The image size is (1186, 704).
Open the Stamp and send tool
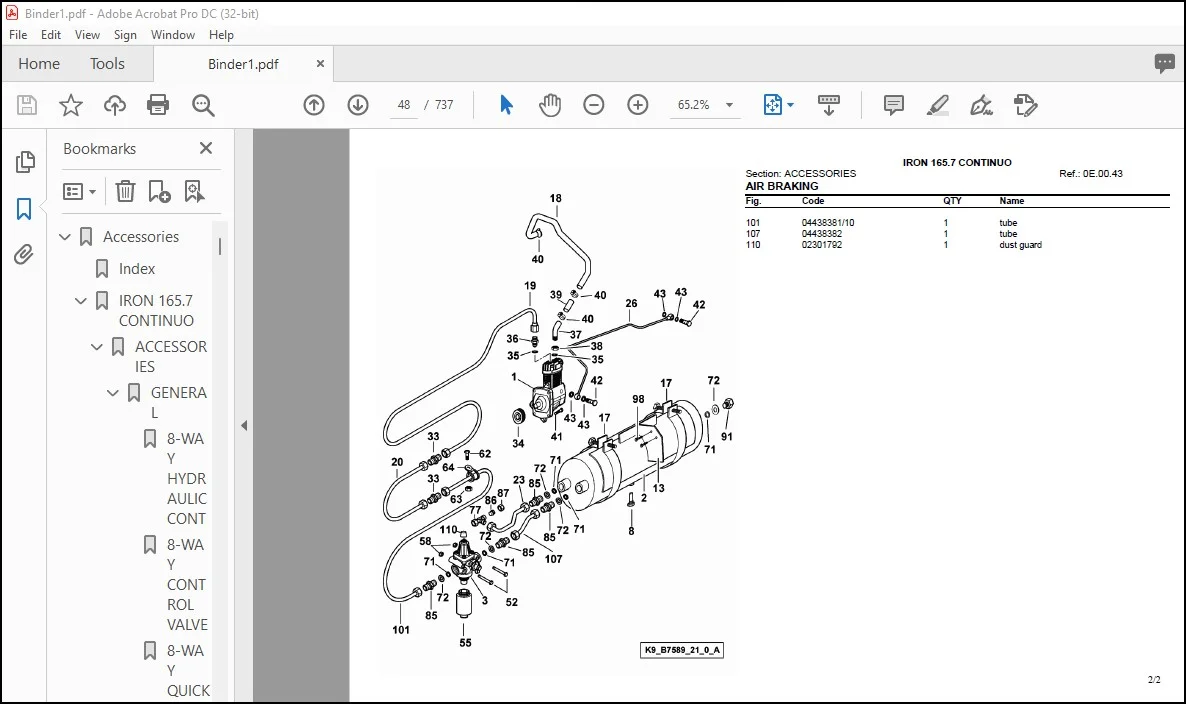[x=1026, y=105]
